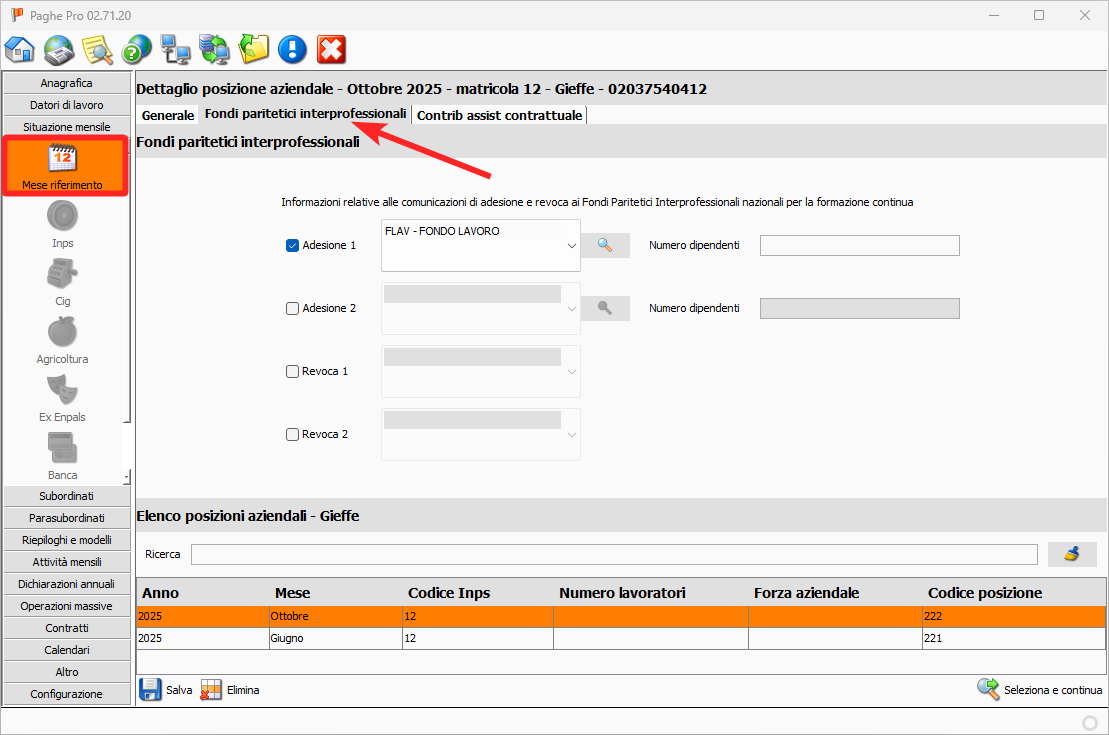This screenshot has width=1109, height=735.
Task: Open the Revoca 2 dropdown list
Action: click(x=571, y=435)
